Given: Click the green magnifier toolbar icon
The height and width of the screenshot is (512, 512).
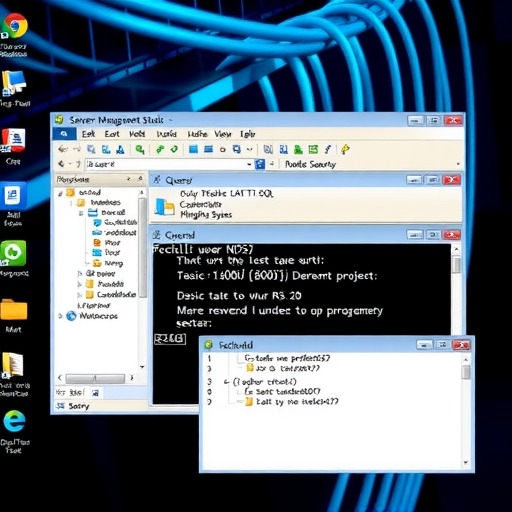Looking at the screenshot, I should coord(140,149).
